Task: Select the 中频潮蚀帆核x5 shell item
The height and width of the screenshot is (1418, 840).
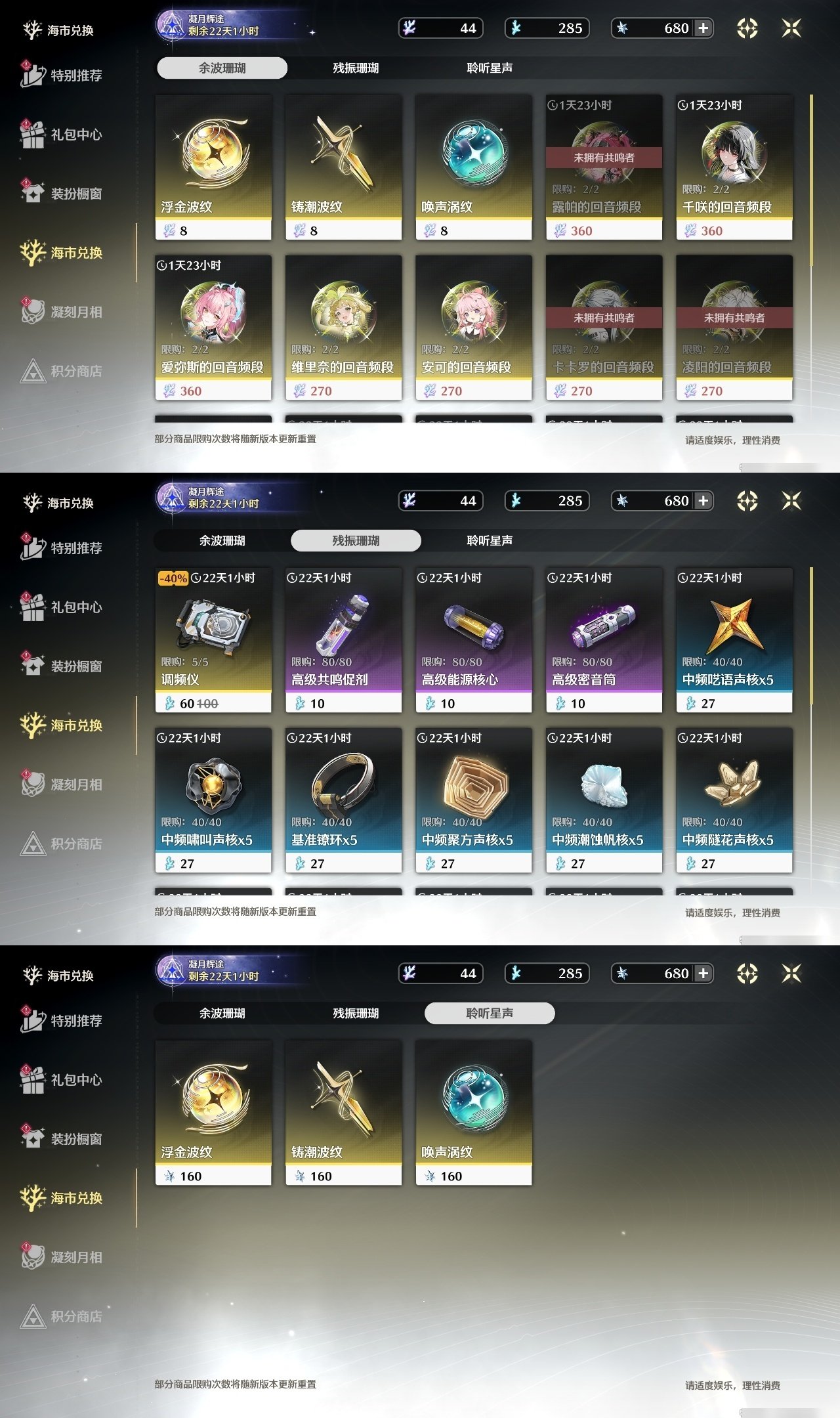Action: [604, 800]
